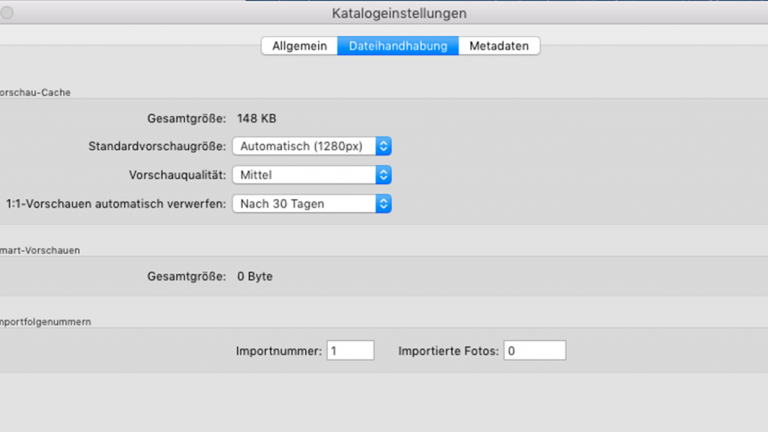Click blue arrows of Standardvorschaugröße dropdown
Image resolution: width=768 pixels, height=432 pixels.
[x=383, y=146]
